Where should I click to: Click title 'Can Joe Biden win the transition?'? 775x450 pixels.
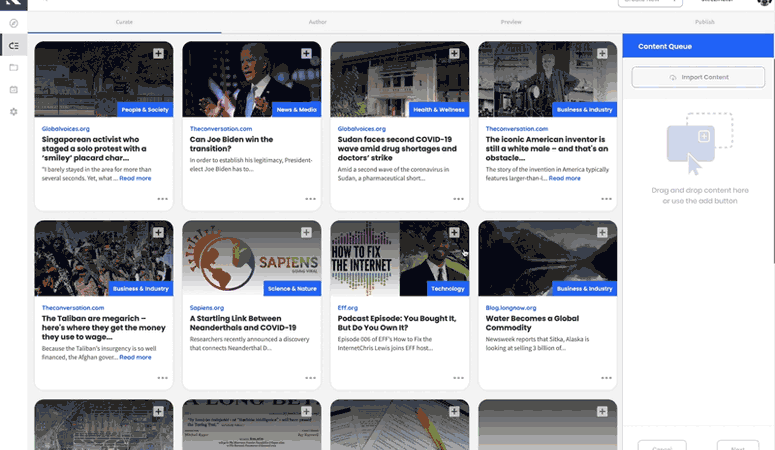[231, 144]
